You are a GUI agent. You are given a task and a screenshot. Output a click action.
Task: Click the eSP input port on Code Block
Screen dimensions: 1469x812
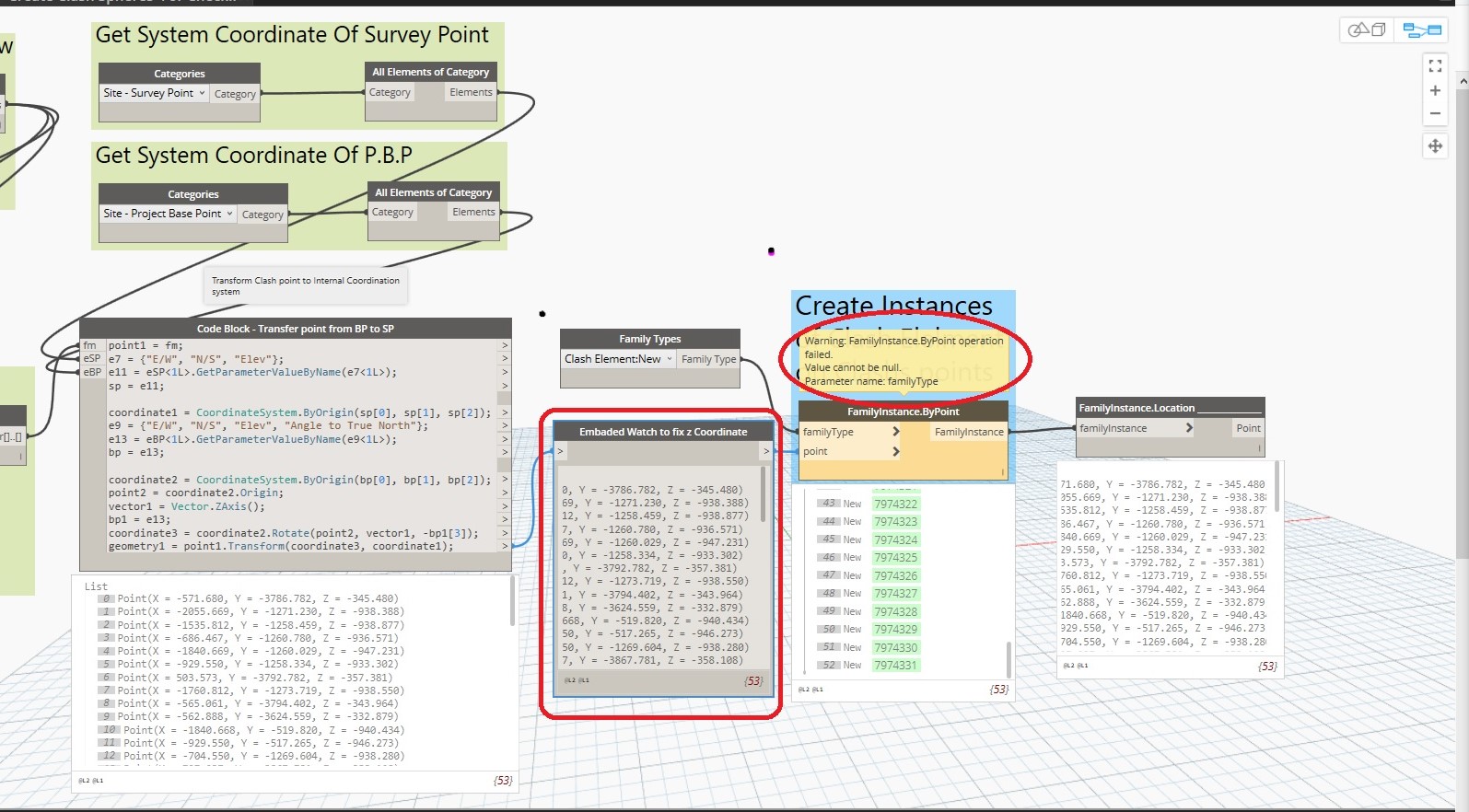pos(91,359)
